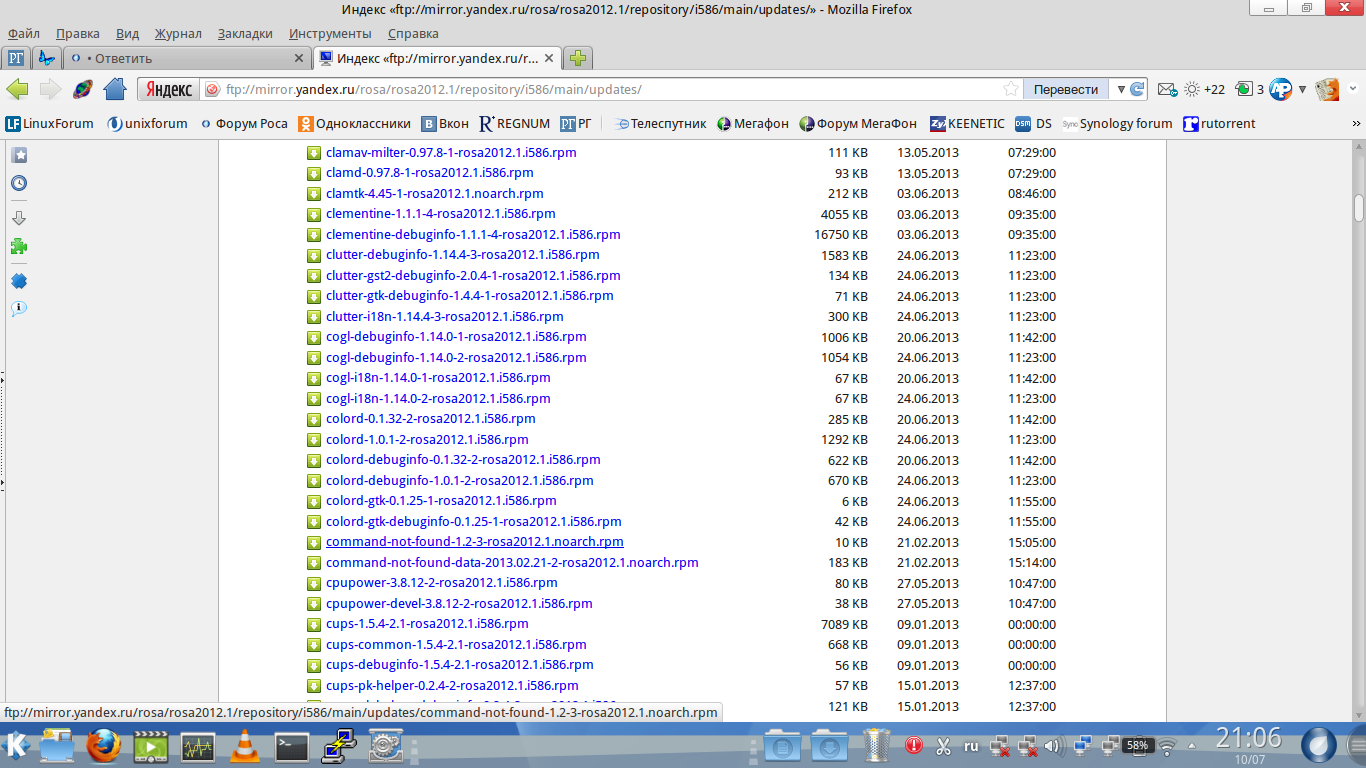Screen dimensions: 1366x768
Task: Open add-ons via green puzzle icon
Action: pos(18,246)
